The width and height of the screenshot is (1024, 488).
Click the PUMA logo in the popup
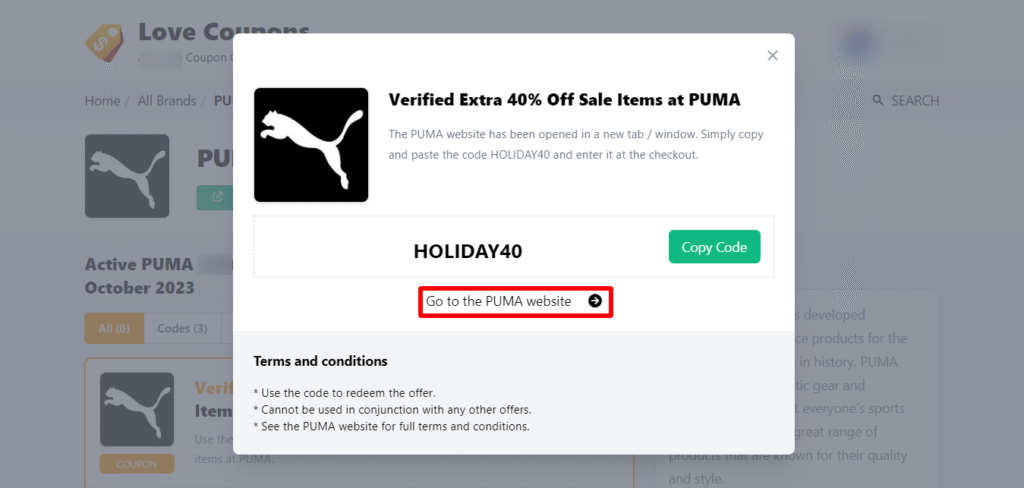click(x=311, y=145)
